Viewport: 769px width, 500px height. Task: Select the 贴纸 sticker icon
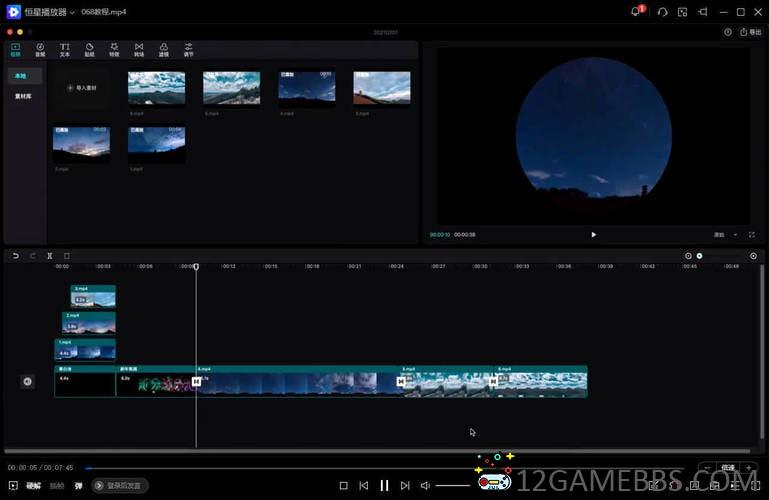coord(89,49)
